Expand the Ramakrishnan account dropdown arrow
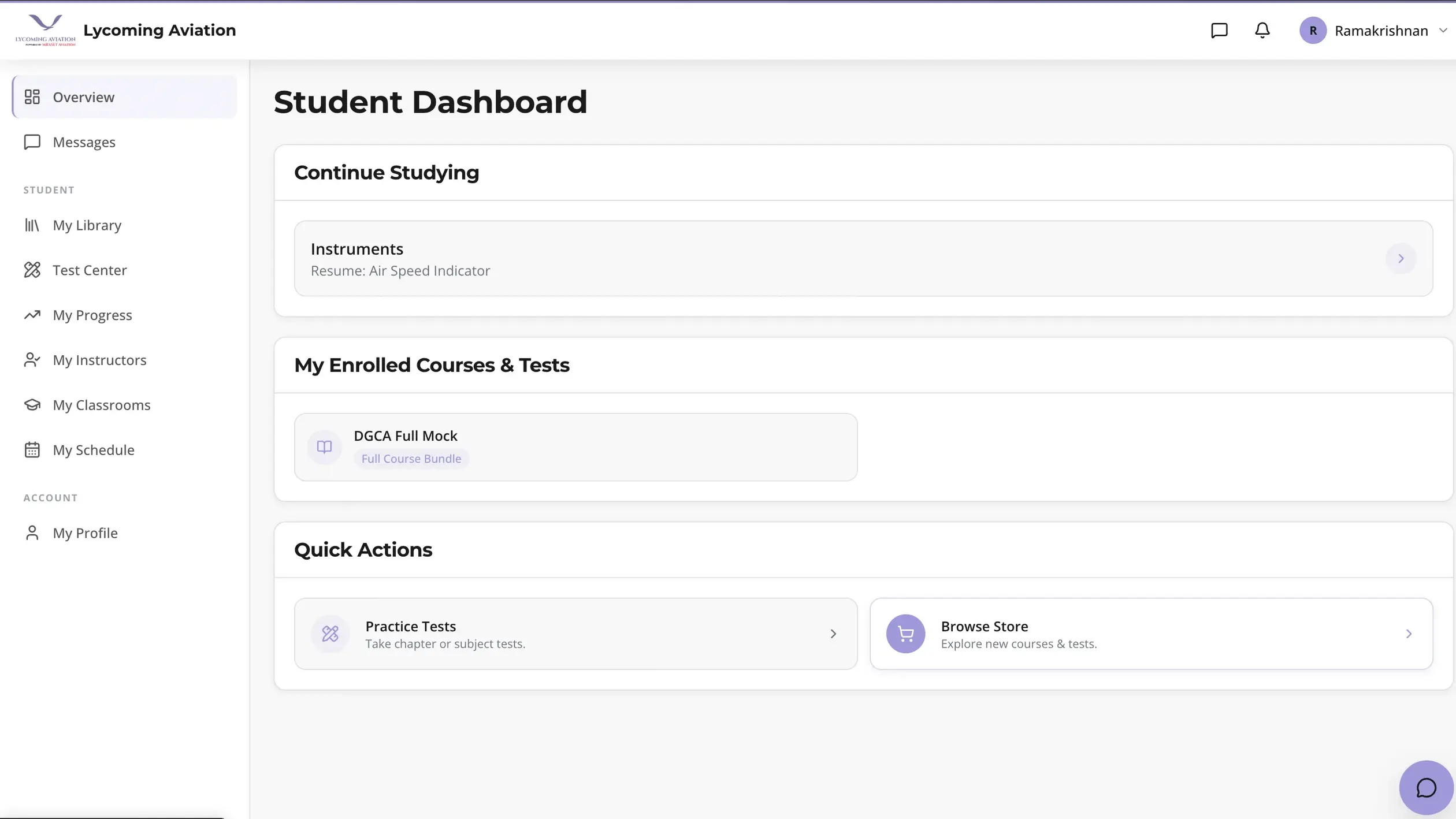1456x819 pixels. pyautogui.click(x=1443, y=31)
